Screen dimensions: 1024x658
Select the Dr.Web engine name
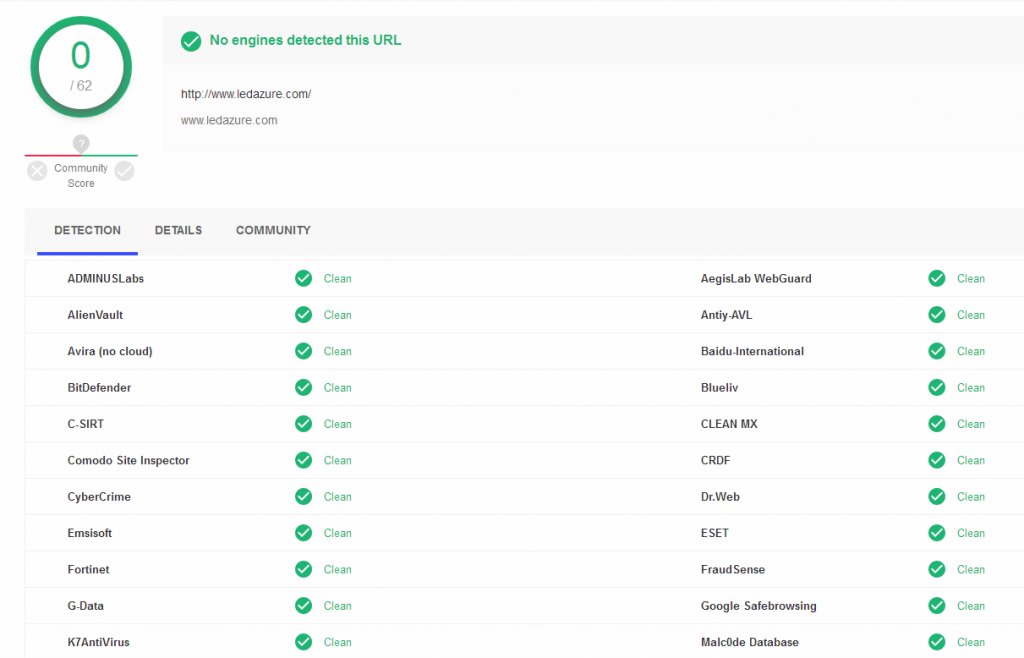[x=720, y=497]
